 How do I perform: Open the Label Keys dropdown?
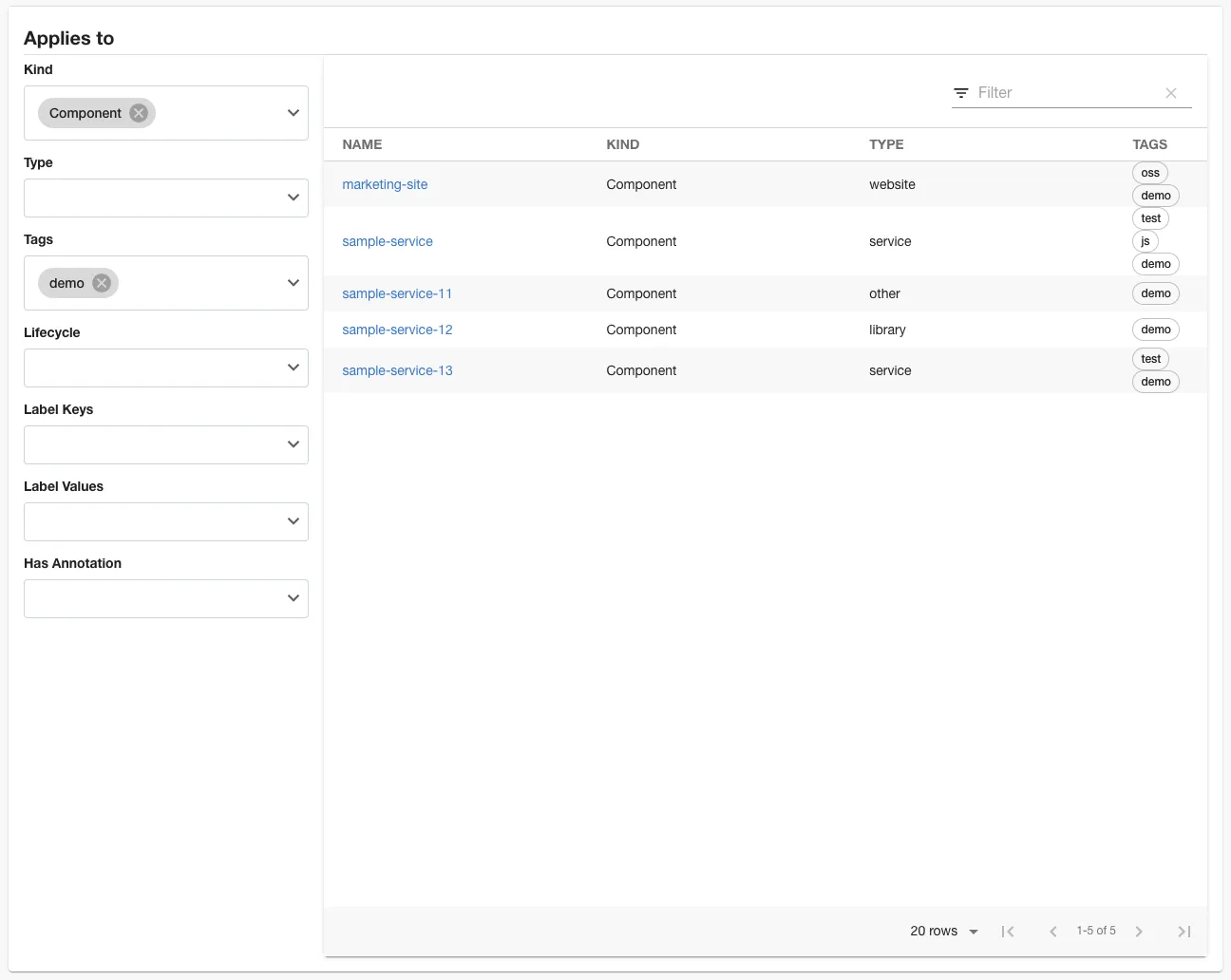click(x=293, y=444)
